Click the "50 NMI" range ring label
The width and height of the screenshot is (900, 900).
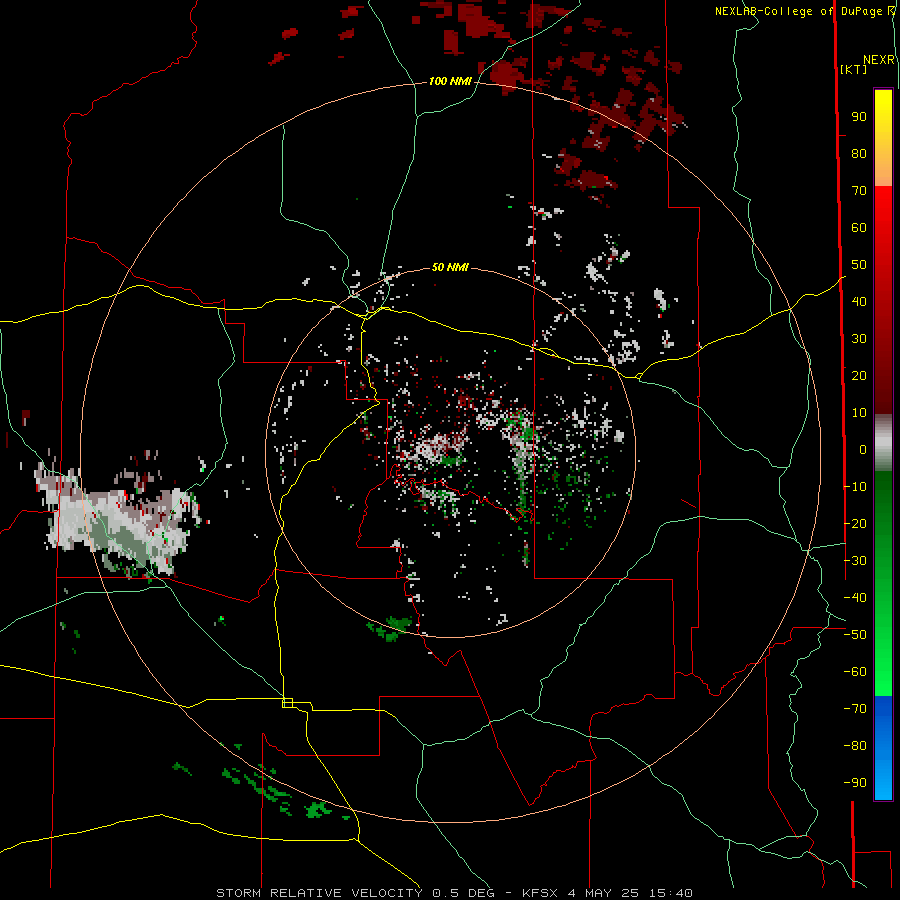450,267
